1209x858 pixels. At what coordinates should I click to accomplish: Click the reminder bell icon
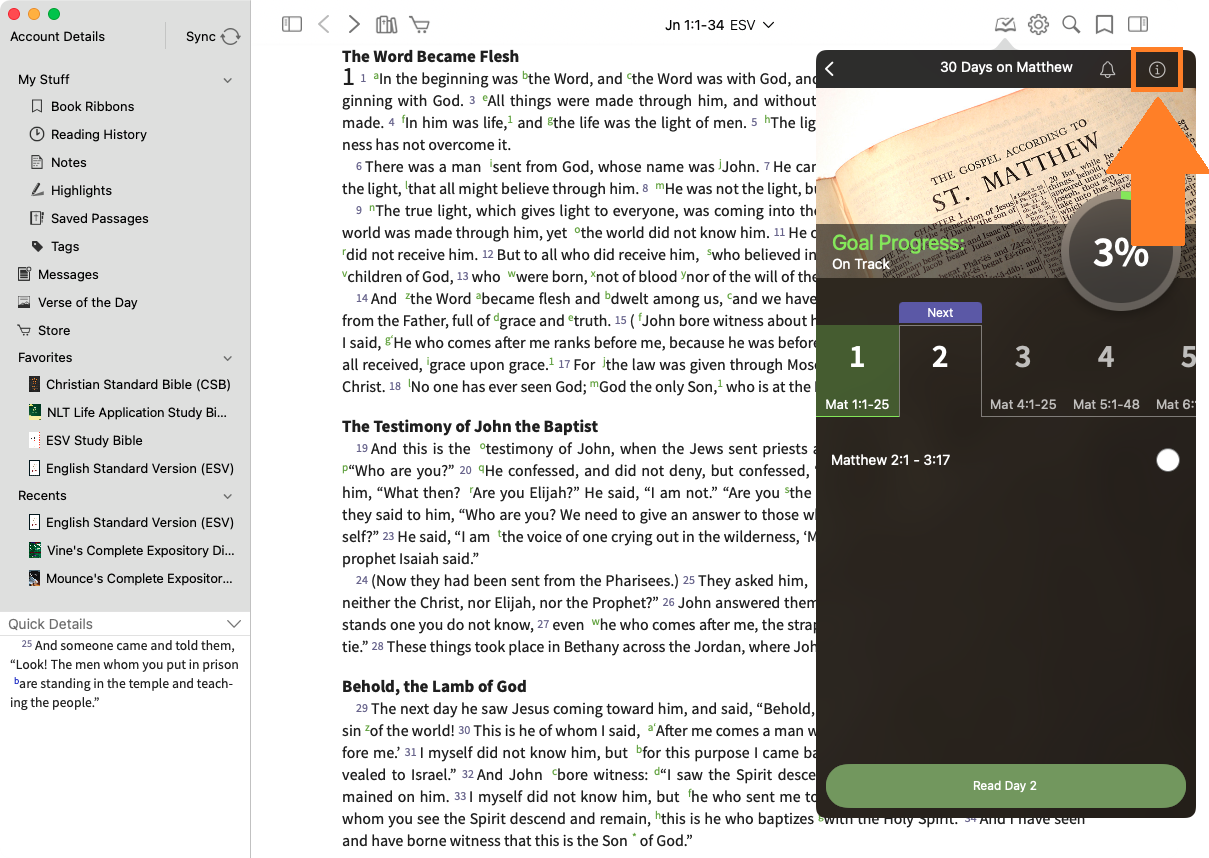pyautogui.click(x=1107, y=70)
